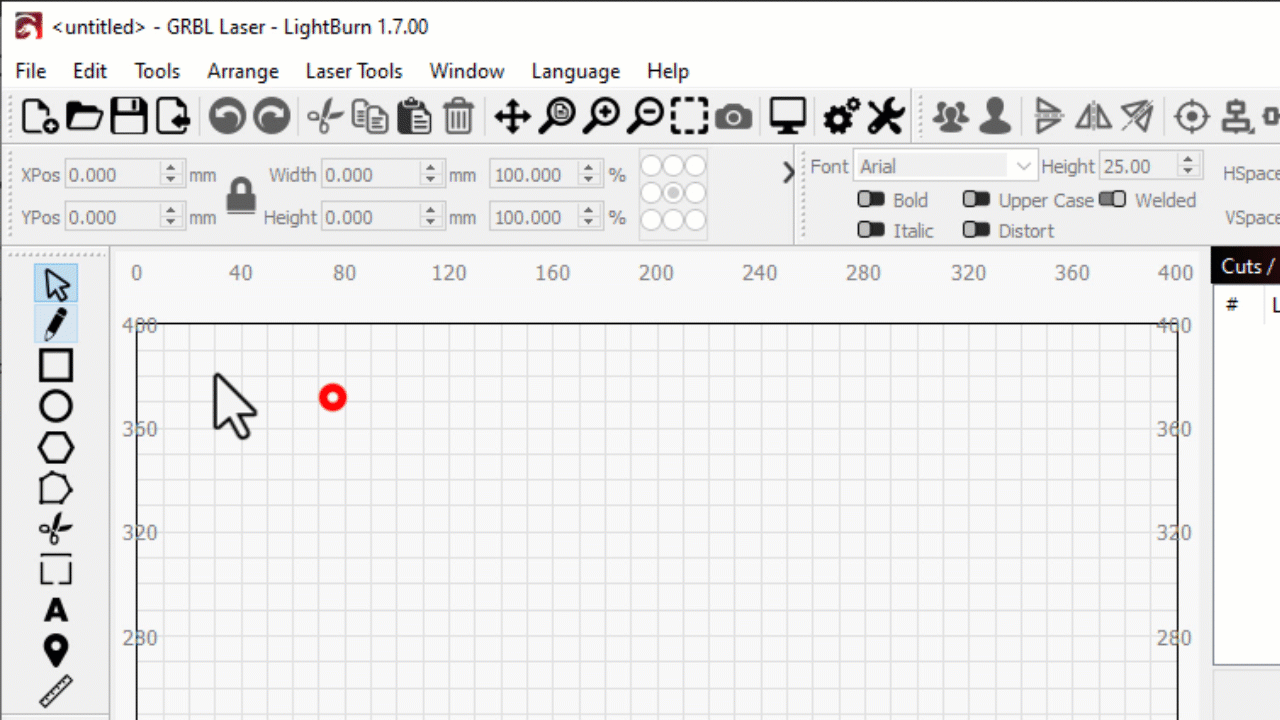Expand the collapsed toolbar chevron

[788, 172]
